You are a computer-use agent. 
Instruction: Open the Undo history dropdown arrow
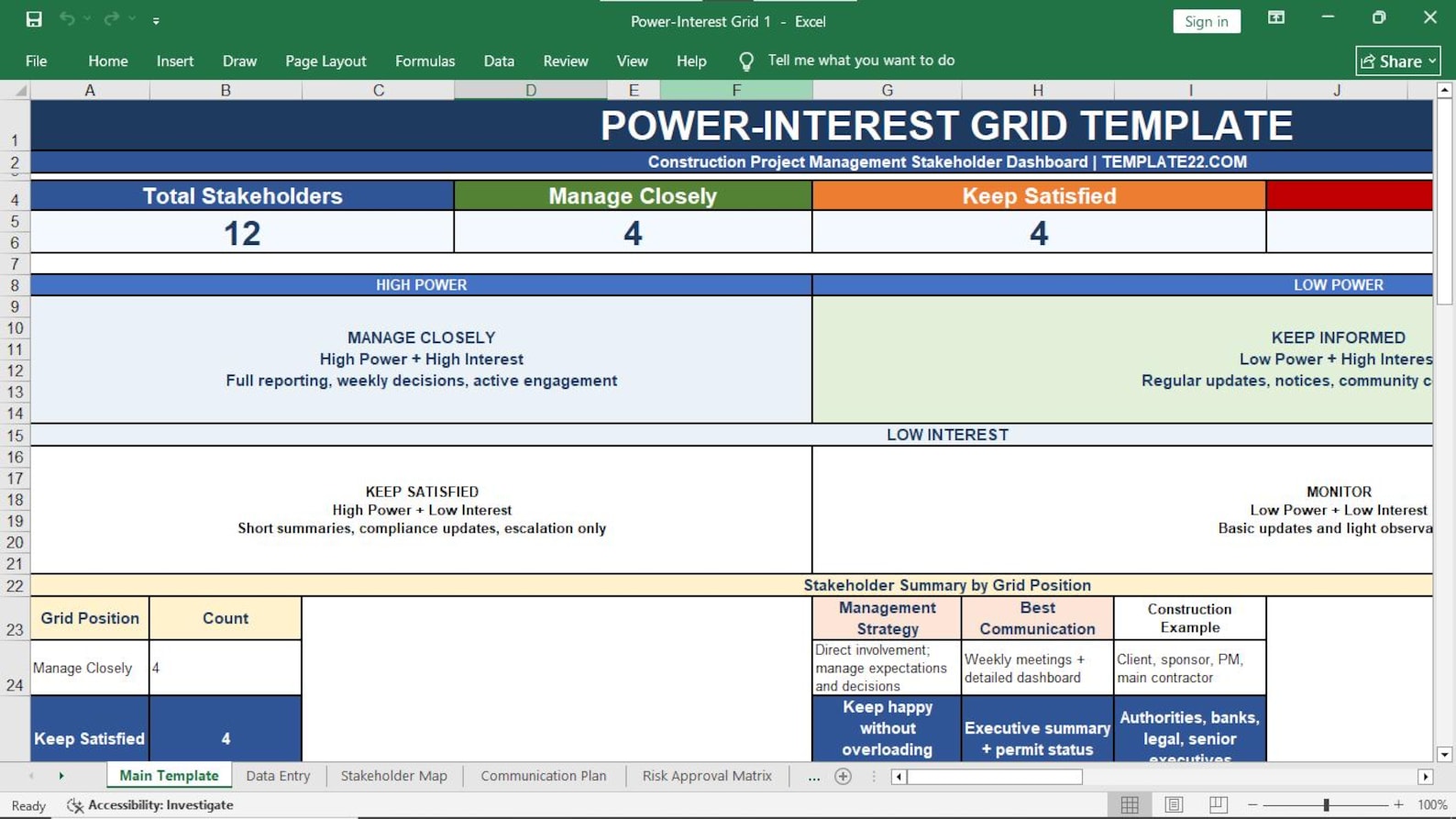click(87, 19)
